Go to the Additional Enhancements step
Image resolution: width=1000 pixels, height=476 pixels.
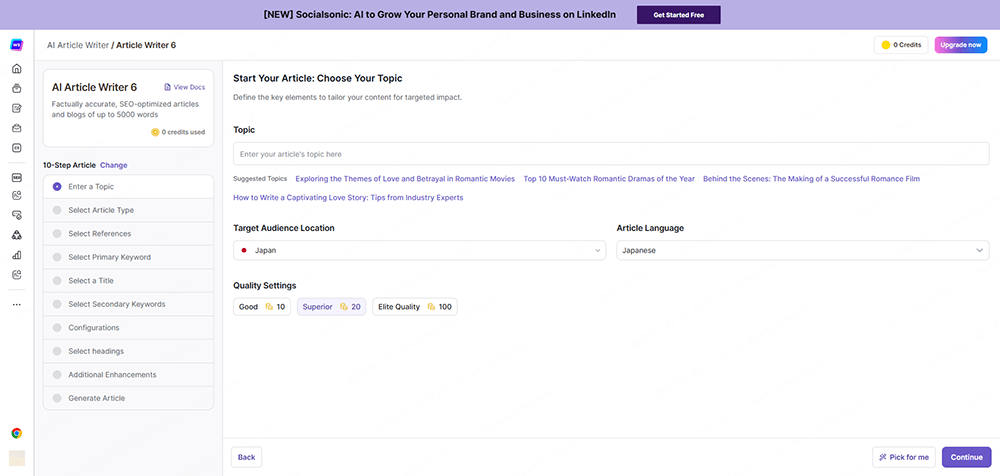pos(128,375)
